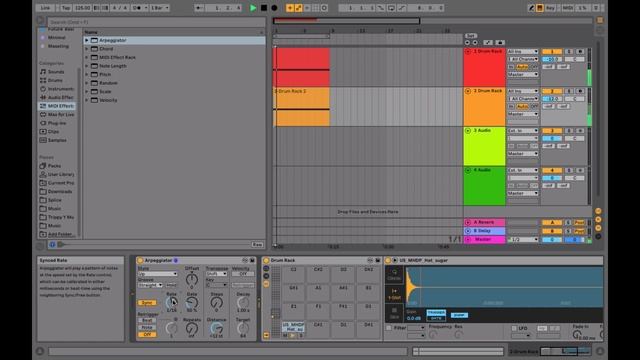Screen dimensions: 640x360
Task: Select the US_MHDP_Hat_sugar drum pad
Action: [x=293, y=327]
